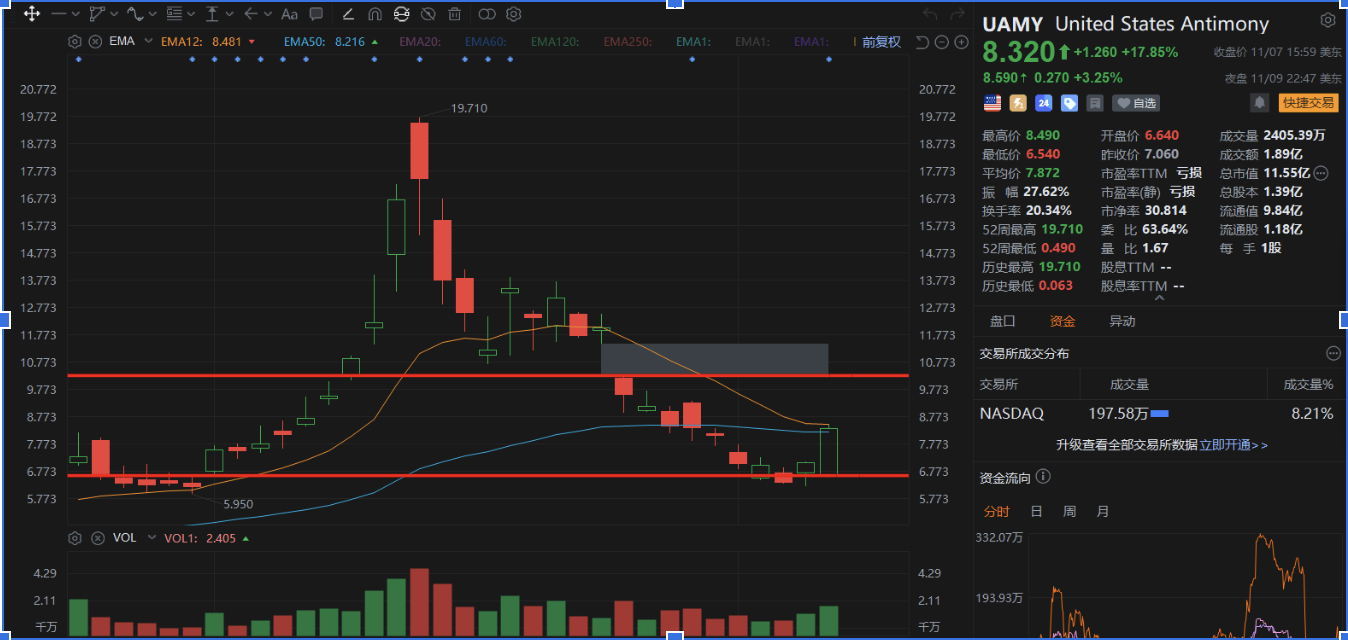Enable the EMA20 line
1348x640 pixels.
click(x=420, y=42)
